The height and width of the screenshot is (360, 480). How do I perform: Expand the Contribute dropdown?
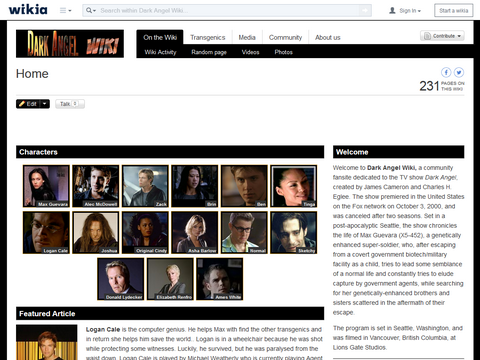(x=442, y=36)
